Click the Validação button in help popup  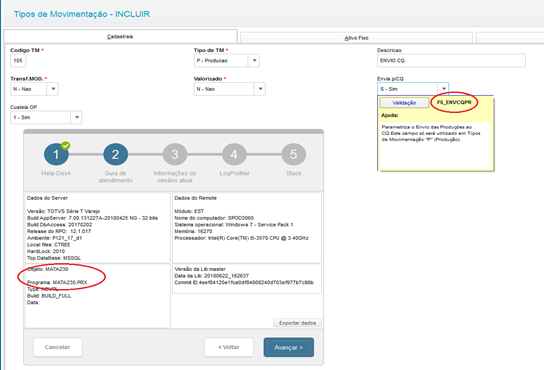[404, 103]
